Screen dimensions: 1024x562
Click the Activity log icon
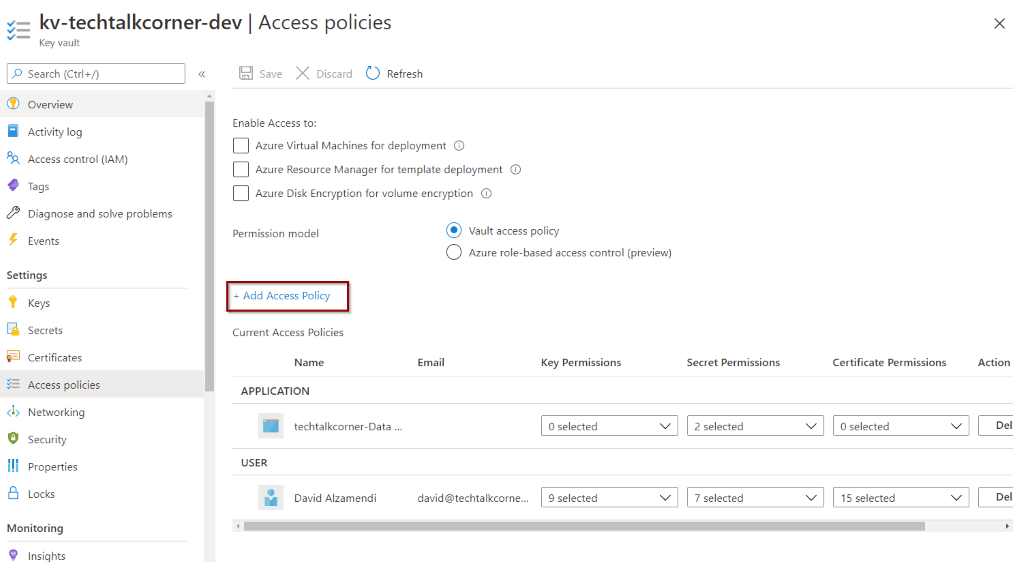(13, 131)
